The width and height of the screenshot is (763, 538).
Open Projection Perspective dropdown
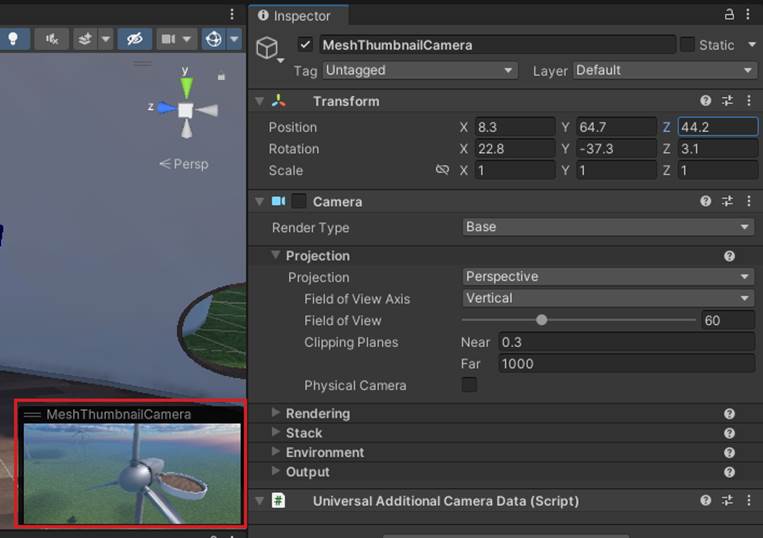pyautogui.click(x=607, y=277)
